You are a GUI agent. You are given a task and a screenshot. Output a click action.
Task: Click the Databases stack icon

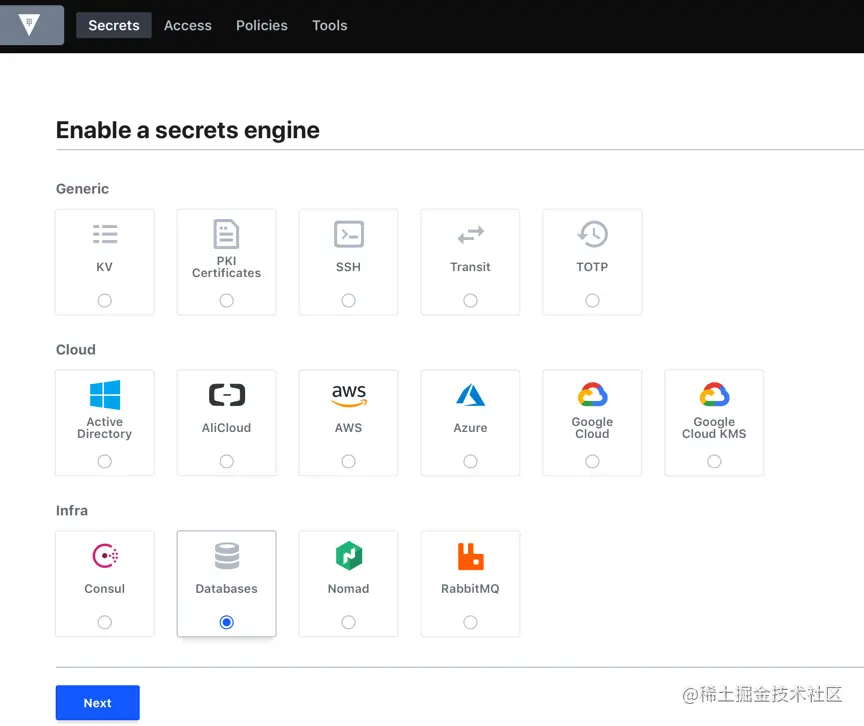click(x=226, y=555)
